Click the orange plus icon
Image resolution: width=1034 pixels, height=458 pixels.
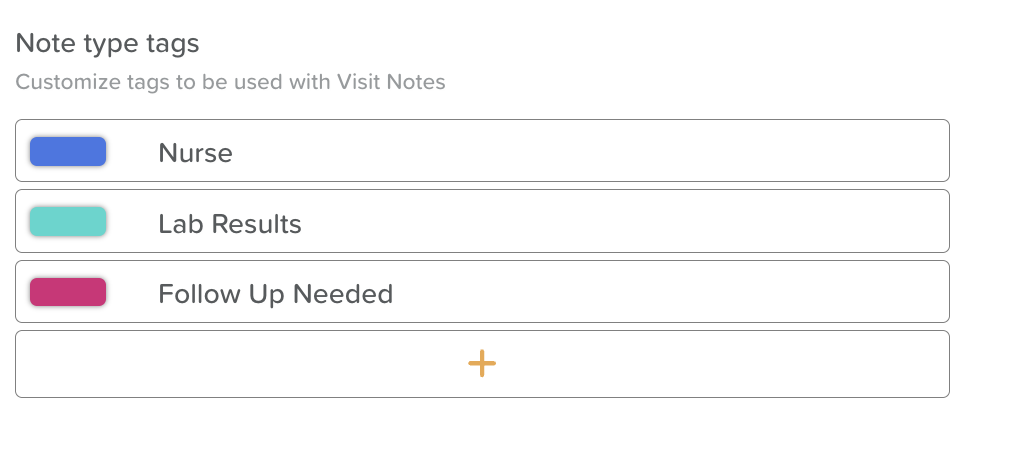pos(482,364)
